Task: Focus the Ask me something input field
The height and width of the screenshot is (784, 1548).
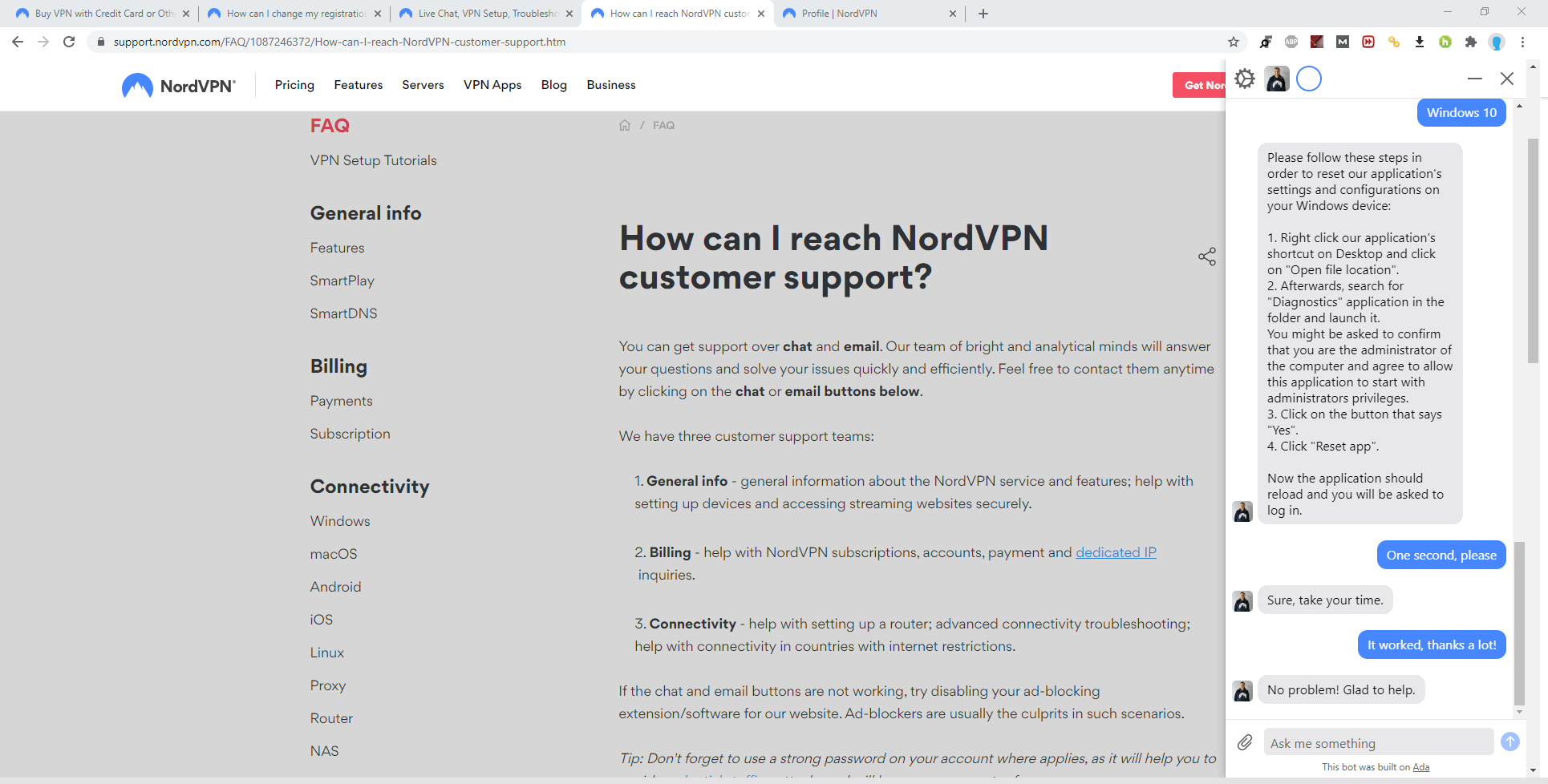Action: coord(1379,742)
